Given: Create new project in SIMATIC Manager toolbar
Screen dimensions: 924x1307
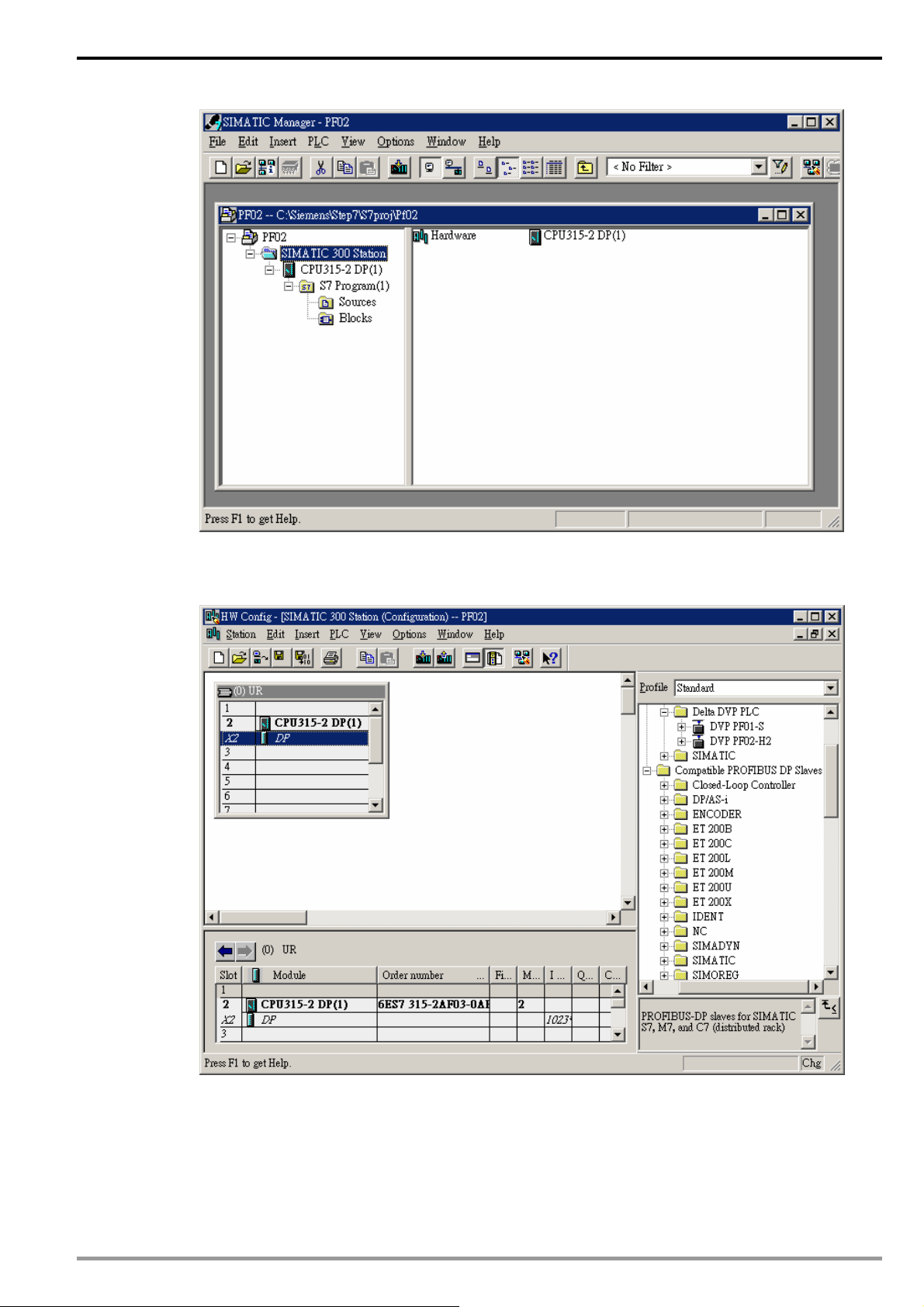Looking at the screenshot, I should pyautogui.click(x=220, y=168).
